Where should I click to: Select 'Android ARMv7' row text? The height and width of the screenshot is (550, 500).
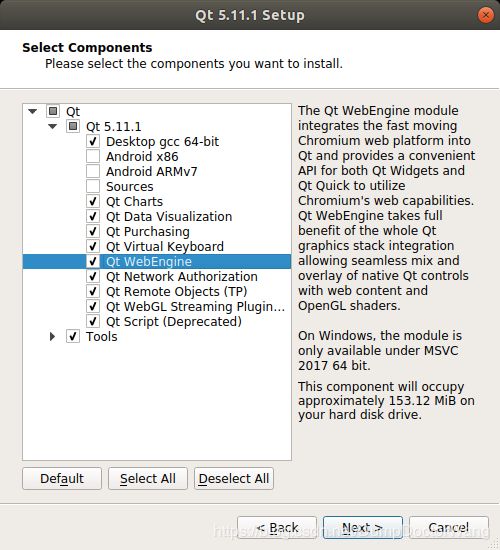(x=152, y=172)
